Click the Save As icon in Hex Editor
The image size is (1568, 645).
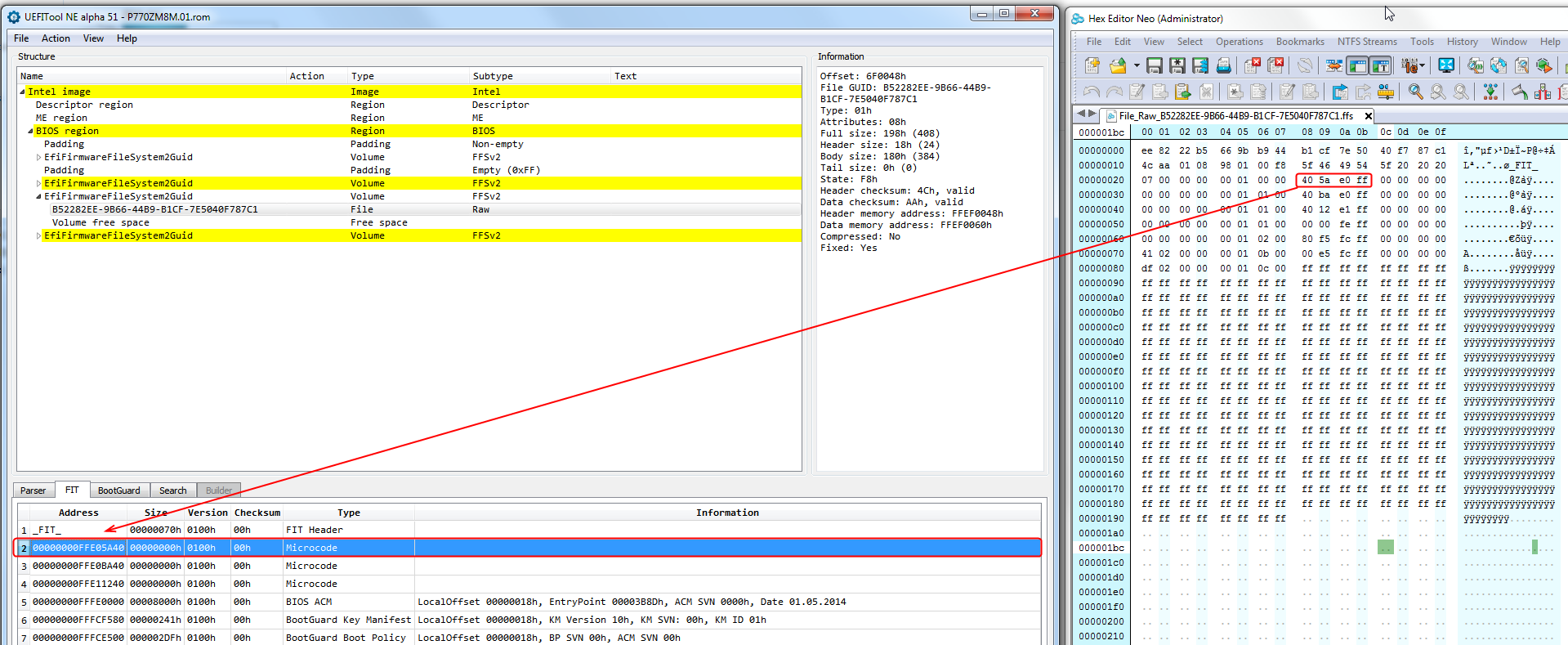click(x=1177, y=65)
